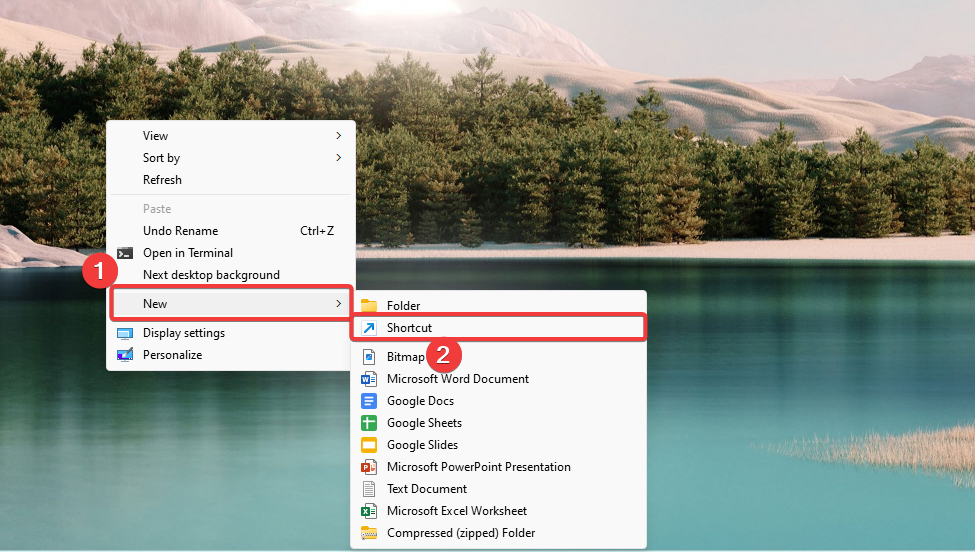The width and height of the screenshot is (975, 552).
Task: Click the yellow Google Slides icon
Action: pos(369,445)
